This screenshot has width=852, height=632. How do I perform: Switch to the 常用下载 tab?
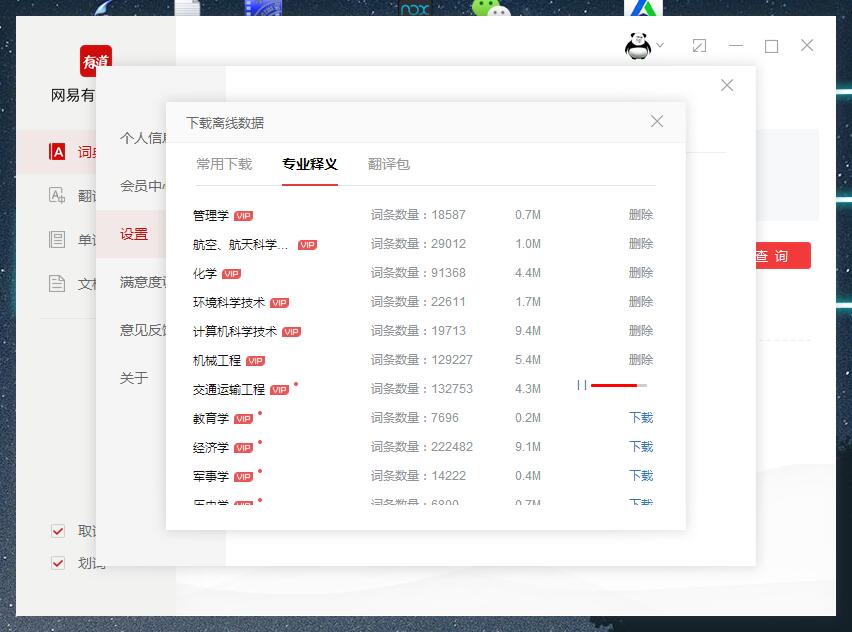pos(224,164)
